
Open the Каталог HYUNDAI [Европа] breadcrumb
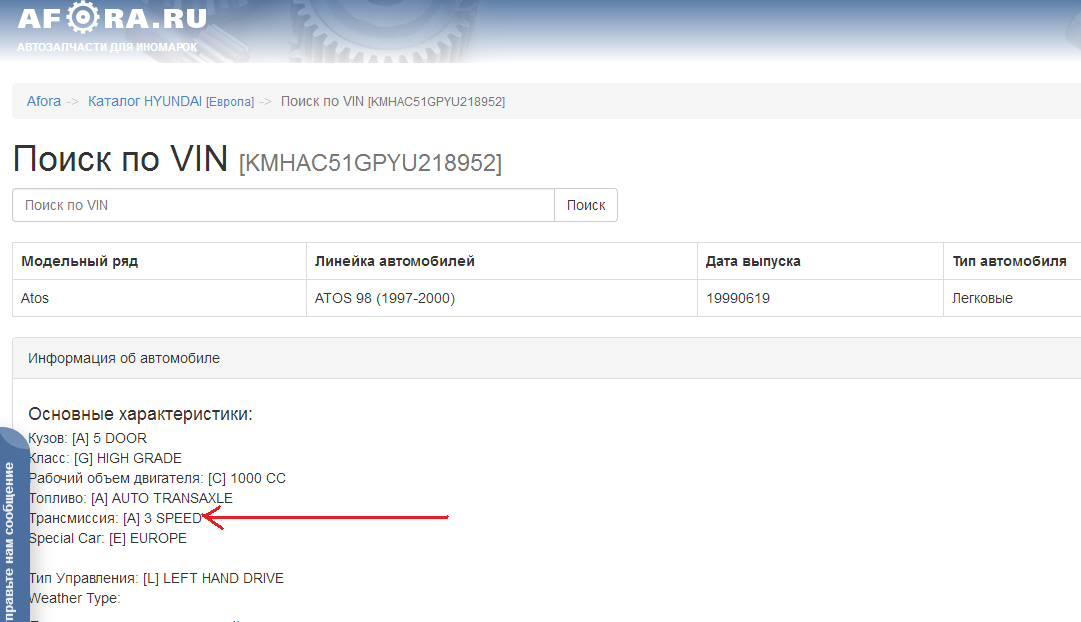pyautogui.click(x=171, y=101)
